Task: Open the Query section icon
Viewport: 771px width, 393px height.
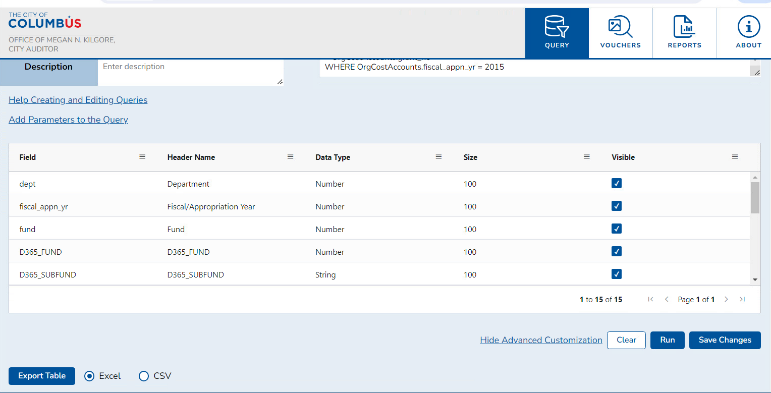Action: point(557,27)
